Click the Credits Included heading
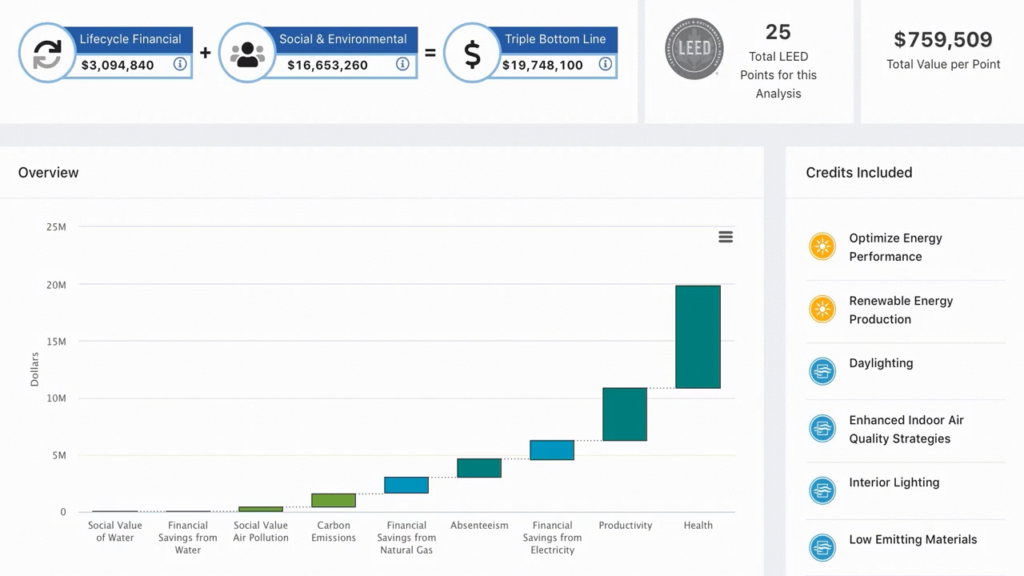 tap(859, 172)
